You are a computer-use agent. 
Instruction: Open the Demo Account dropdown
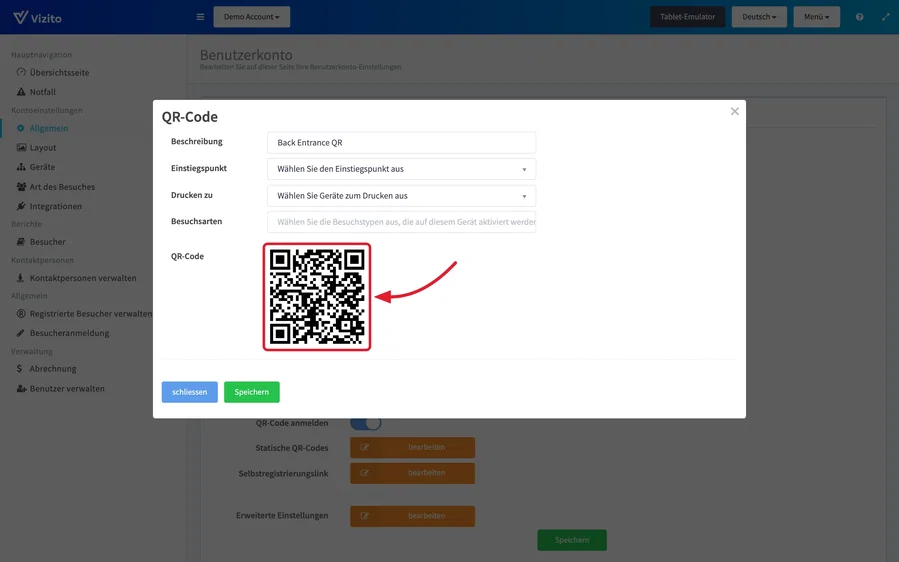point(252,17)
